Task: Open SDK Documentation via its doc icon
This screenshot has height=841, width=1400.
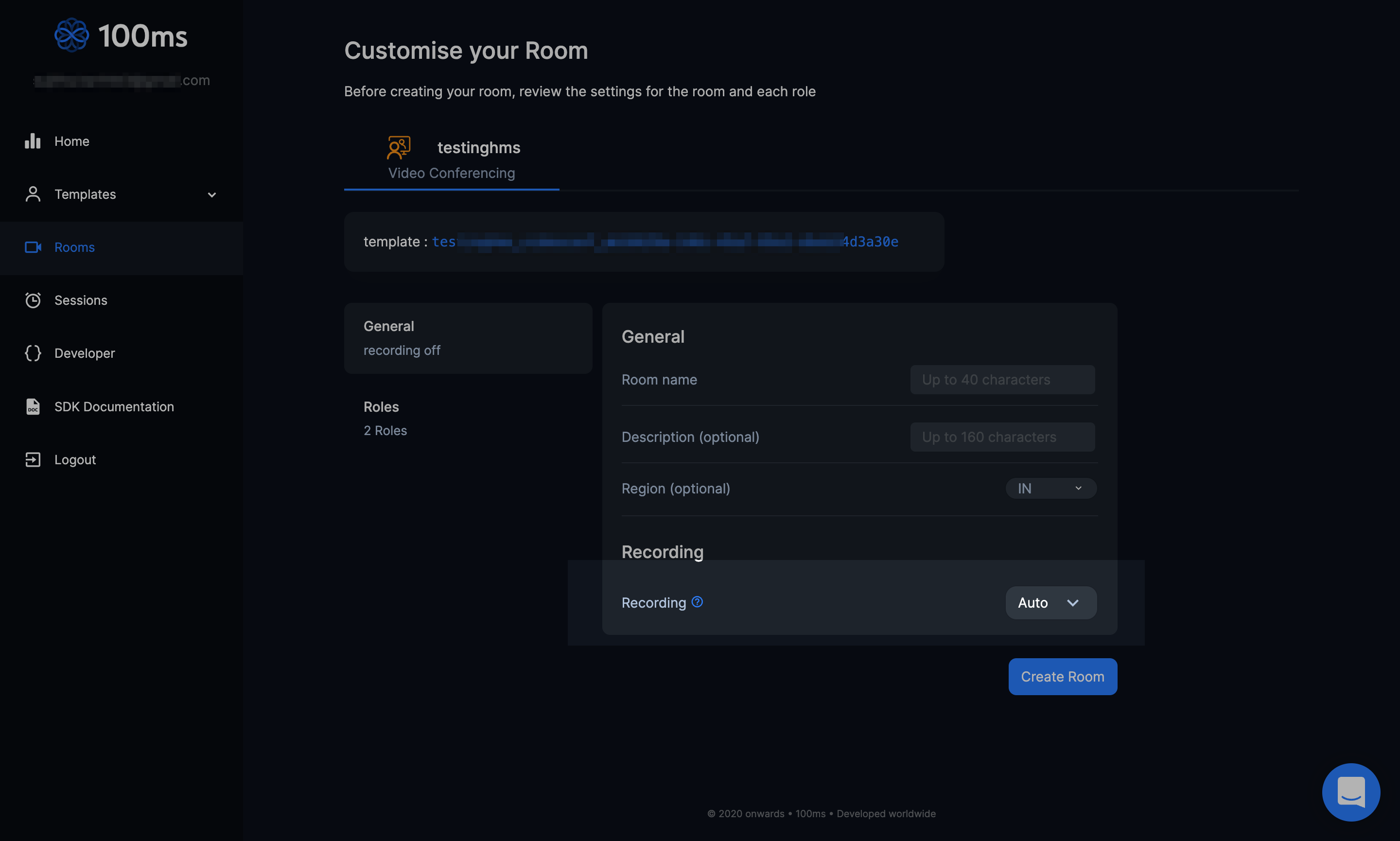Action: pos(32,406)
